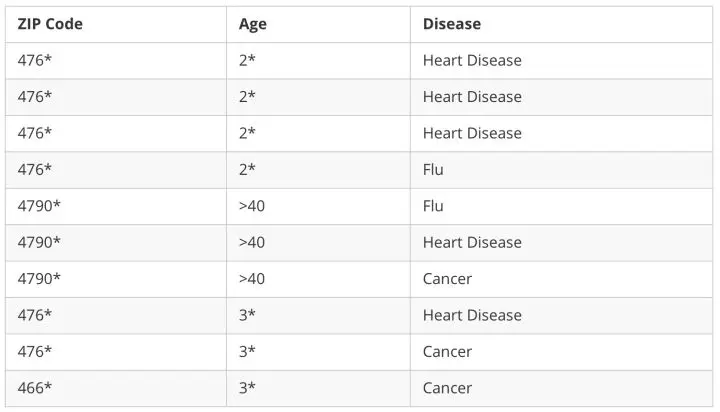Click Cancer in the 466* row
This screenshot has width=720, height=412.
[447, 388]
